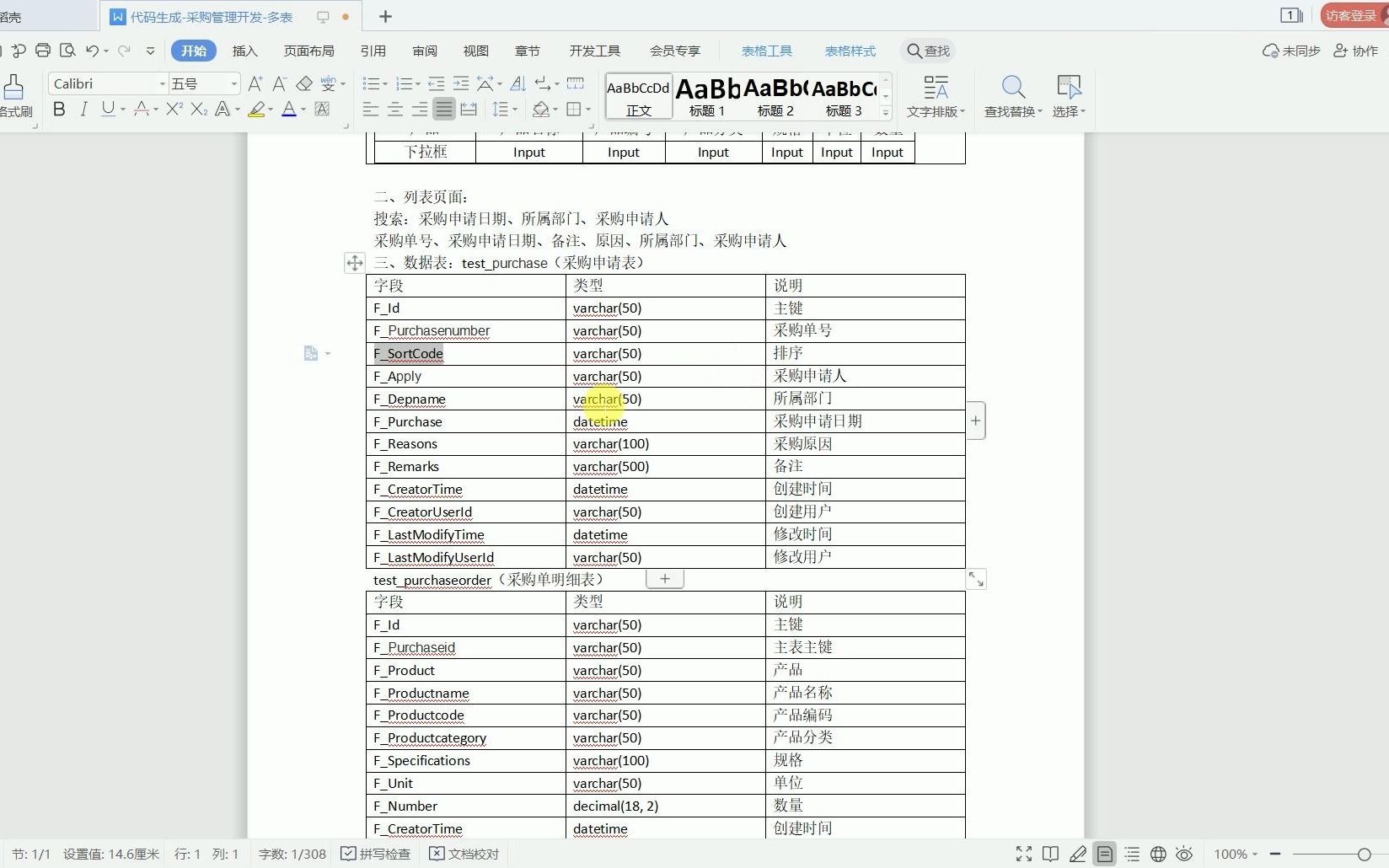The image size is (1389, 868).
Task: Toggle character shading icon
Action: (322, 109)
